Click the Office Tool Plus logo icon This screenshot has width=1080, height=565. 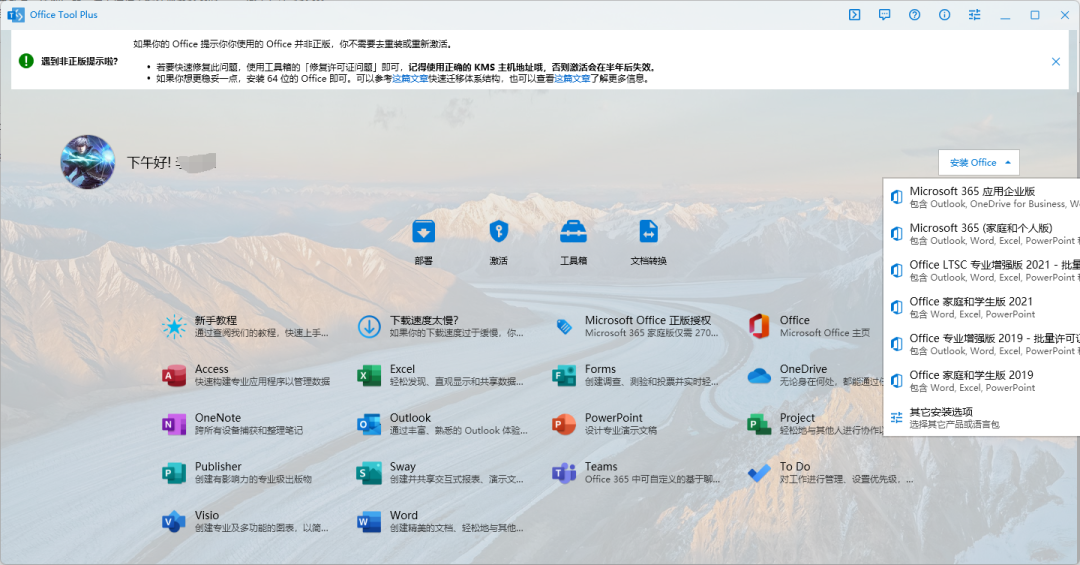click(x=16, y=14)
